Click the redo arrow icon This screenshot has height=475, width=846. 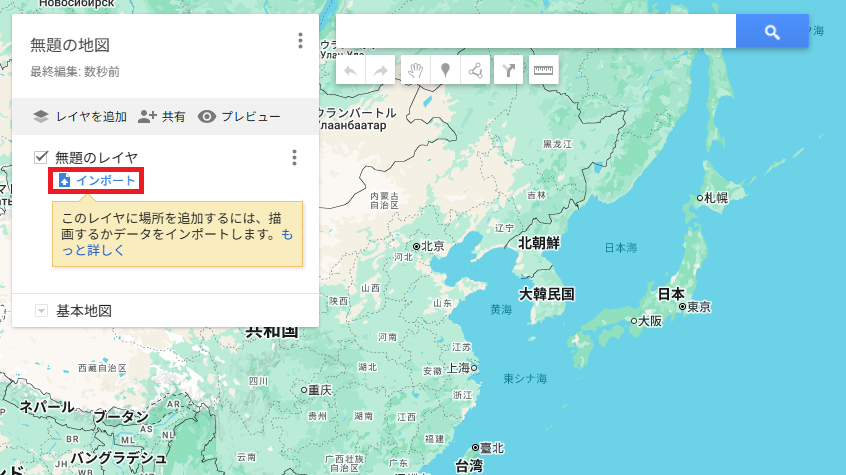[381, 70]
